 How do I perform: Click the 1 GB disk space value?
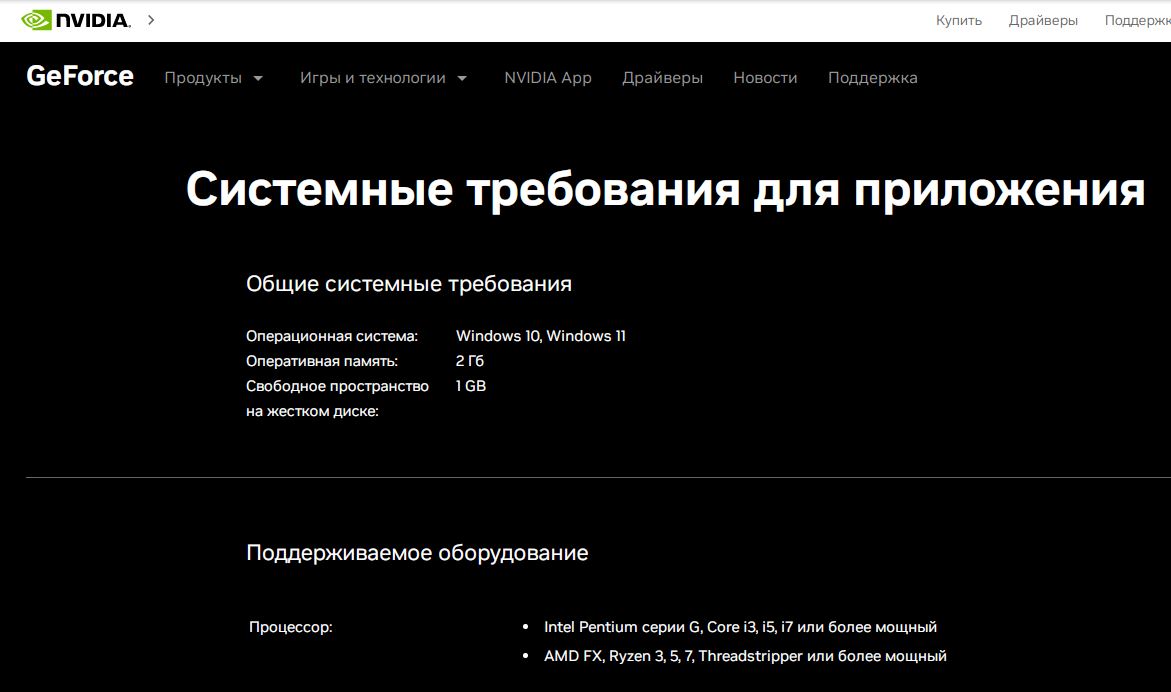pyautogui.click(x=470, y=386)
